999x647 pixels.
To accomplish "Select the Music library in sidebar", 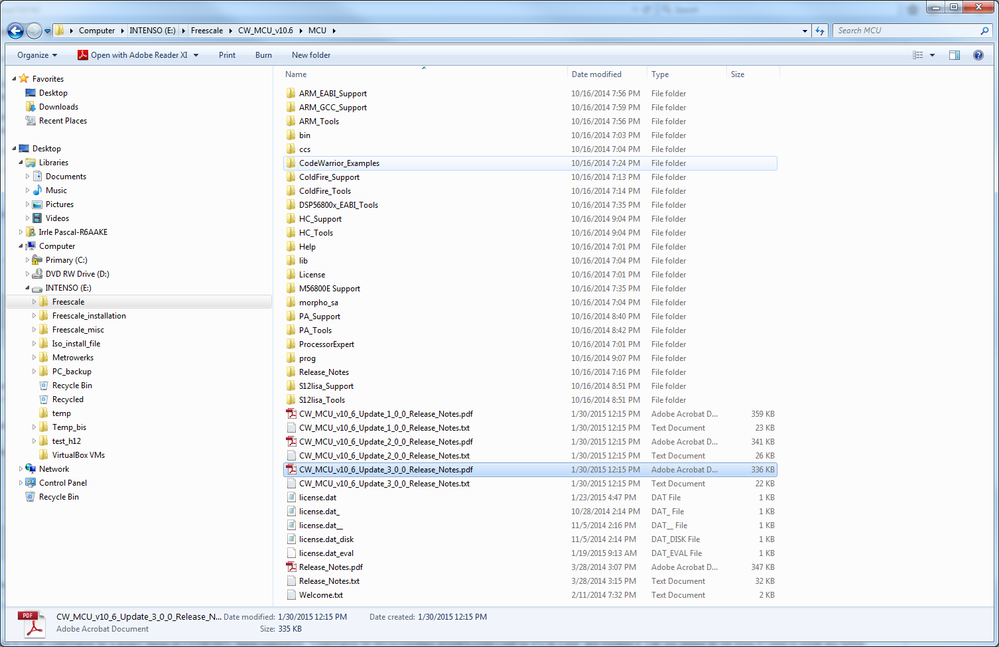I will coord(56,190).
